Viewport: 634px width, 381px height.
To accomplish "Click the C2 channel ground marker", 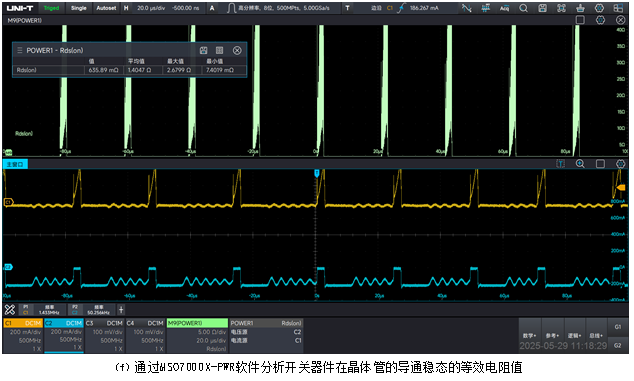I will click(x=8, y=267).
